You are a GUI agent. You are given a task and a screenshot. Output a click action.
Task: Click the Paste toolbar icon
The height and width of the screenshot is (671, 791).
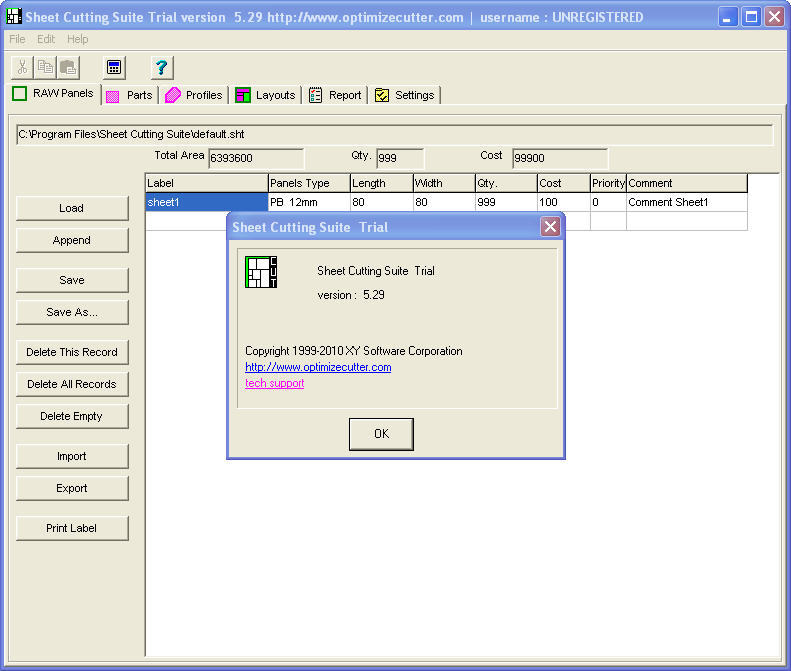(68, 67)
